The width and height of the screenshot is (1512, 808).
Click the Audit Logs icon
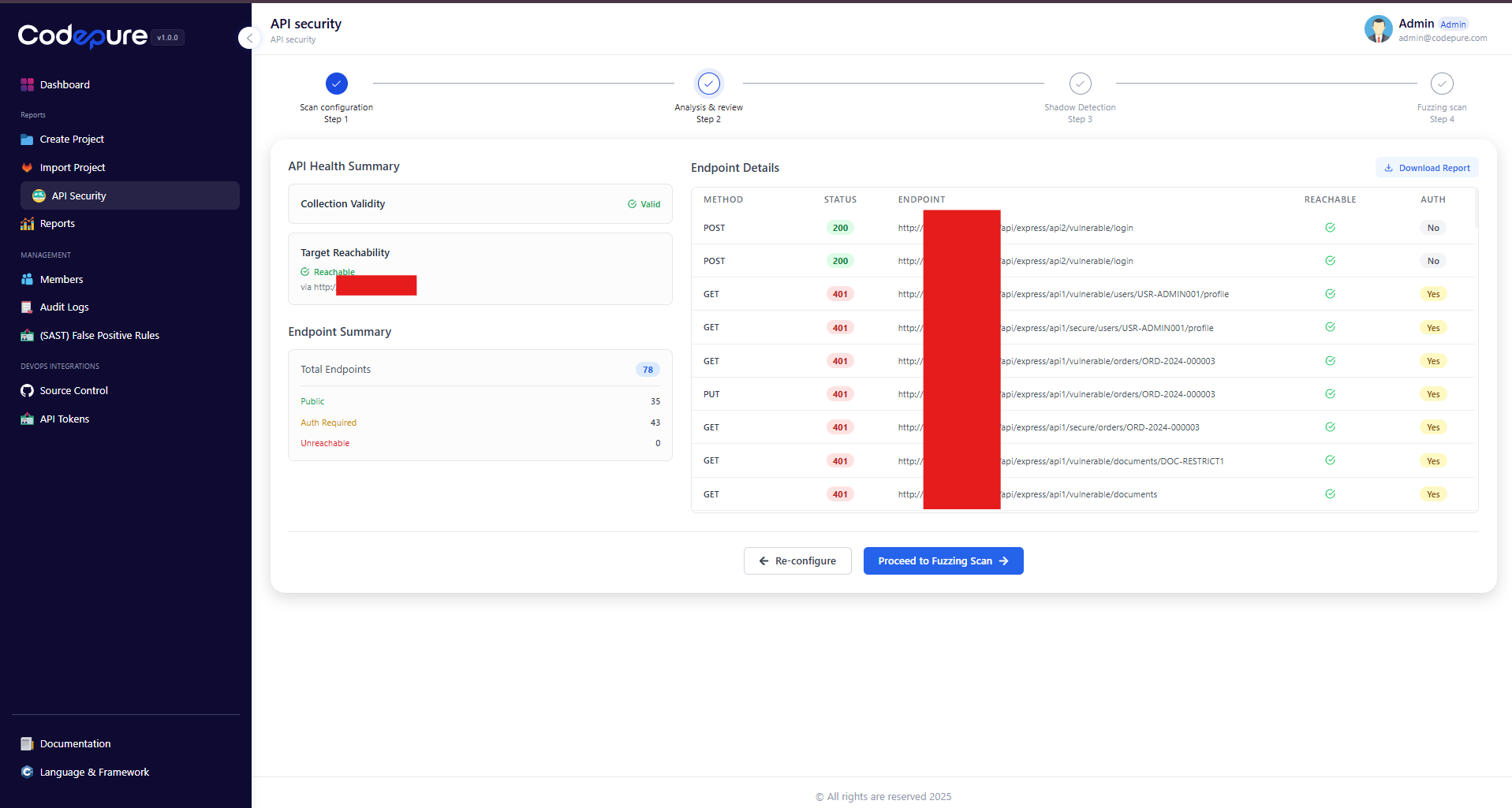(x=27, y=307)
